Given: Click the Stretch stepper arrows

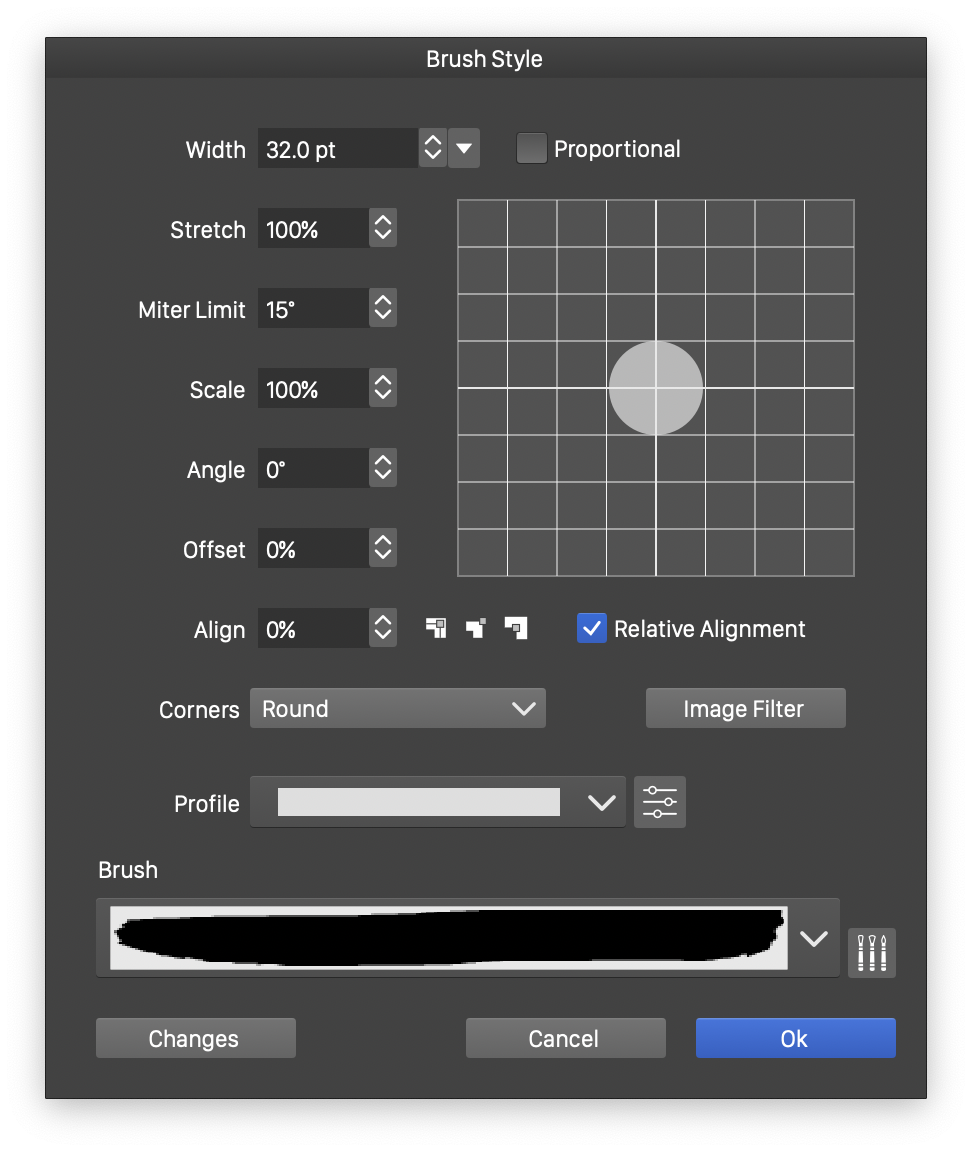Looking at the screenshot, I should pyautogui.click(x=382, y=228).
